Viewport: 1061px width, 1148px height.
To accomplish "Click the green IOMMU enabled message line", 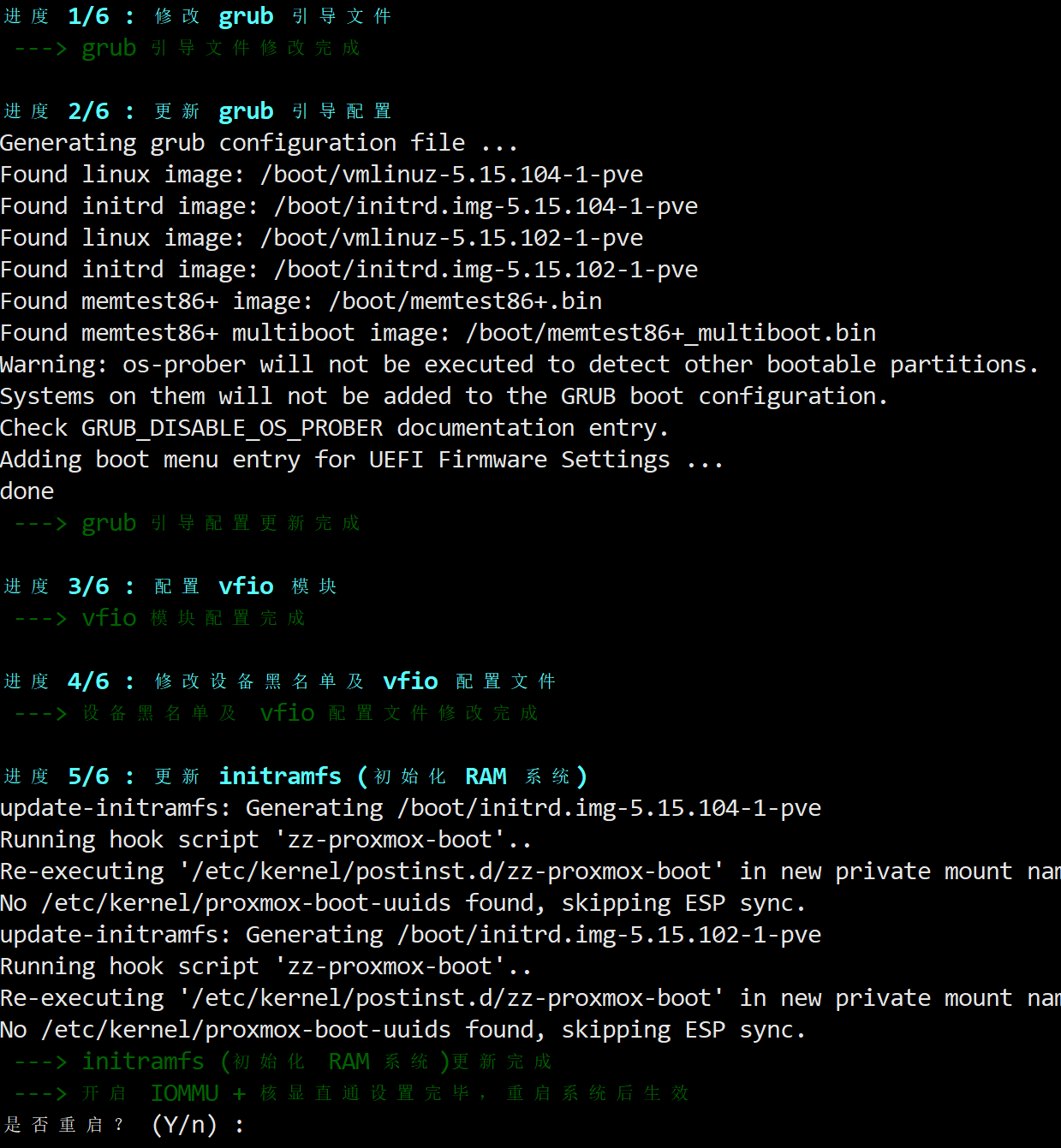I will click(x=351, y=1093).
